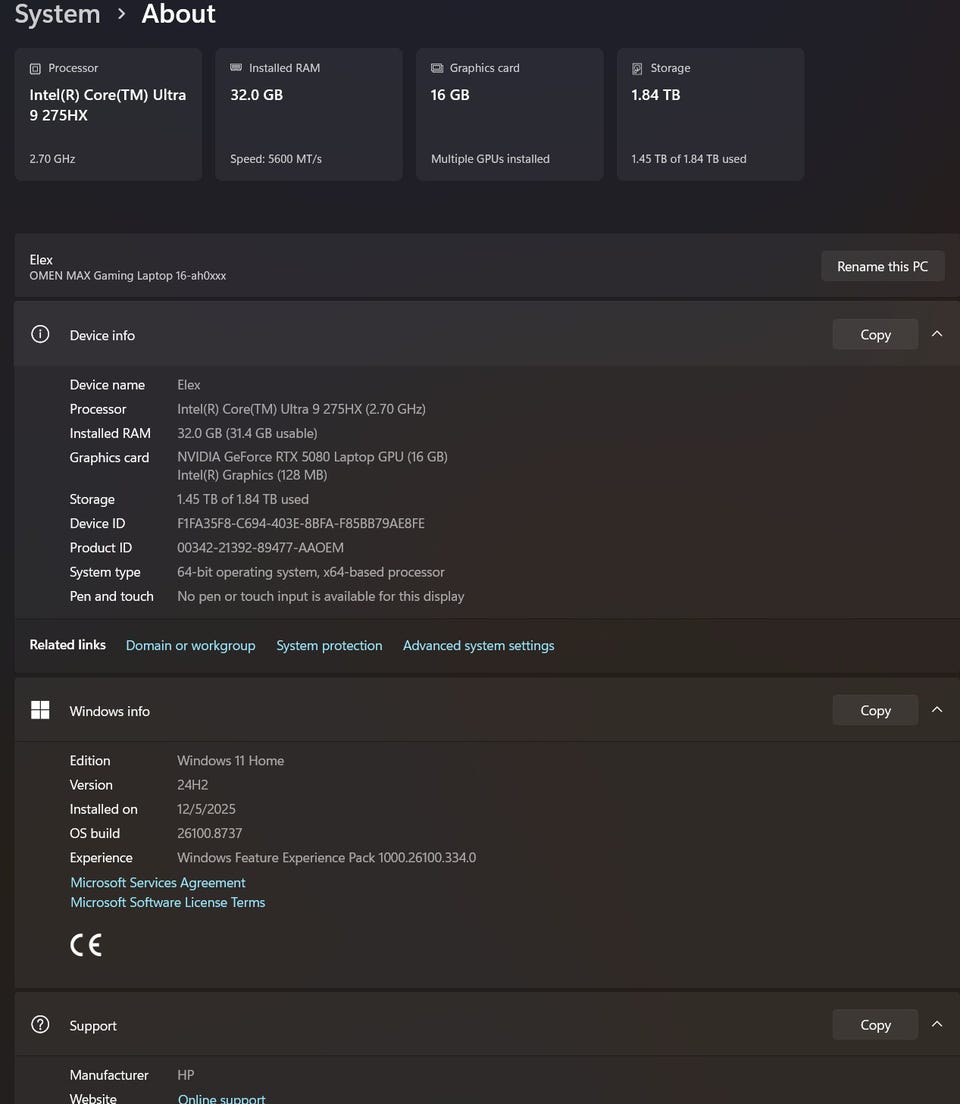Collapse the Windows info section
Screen dimensions: 960x1104
[937, 710]
